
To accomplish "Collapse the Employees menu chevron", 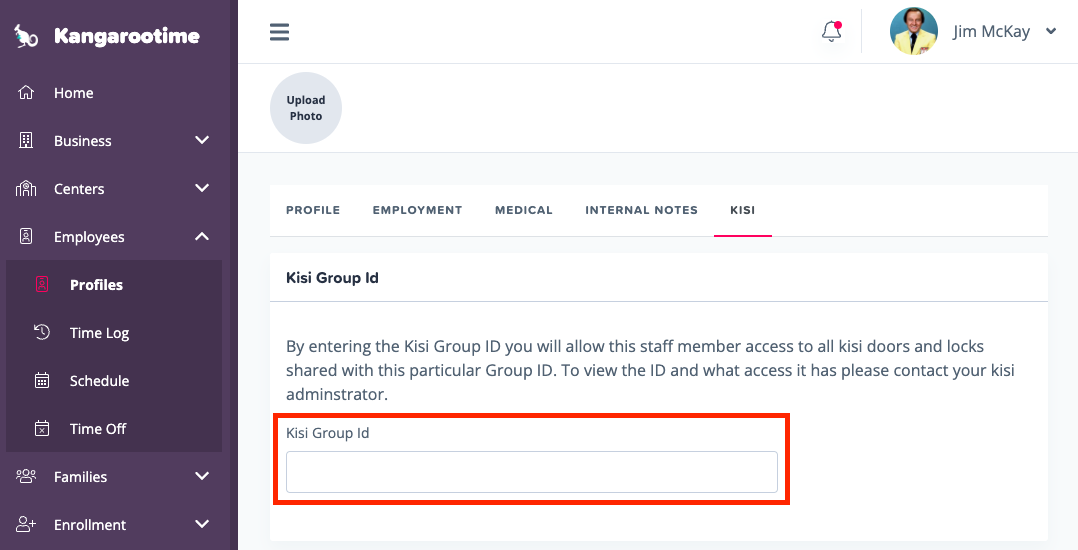I will (x=202, y=237).
